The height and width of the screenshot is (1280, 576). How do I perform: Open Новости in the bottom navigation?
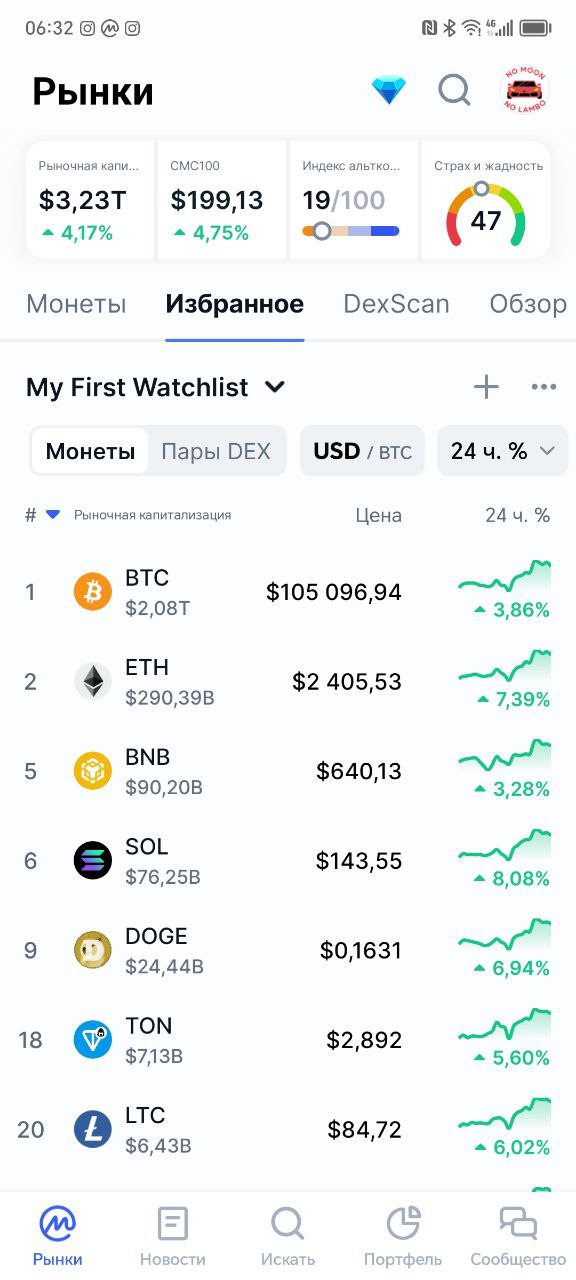pyautogui.click(x=173, y=1236)
